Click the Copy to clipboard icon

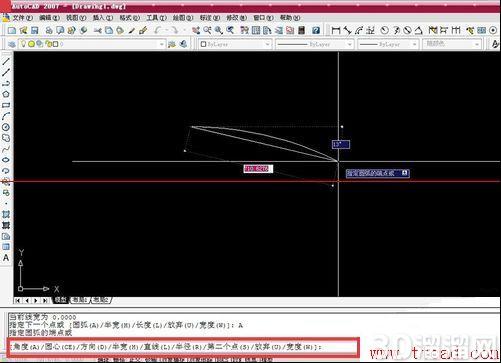click(x=109, y=31)
